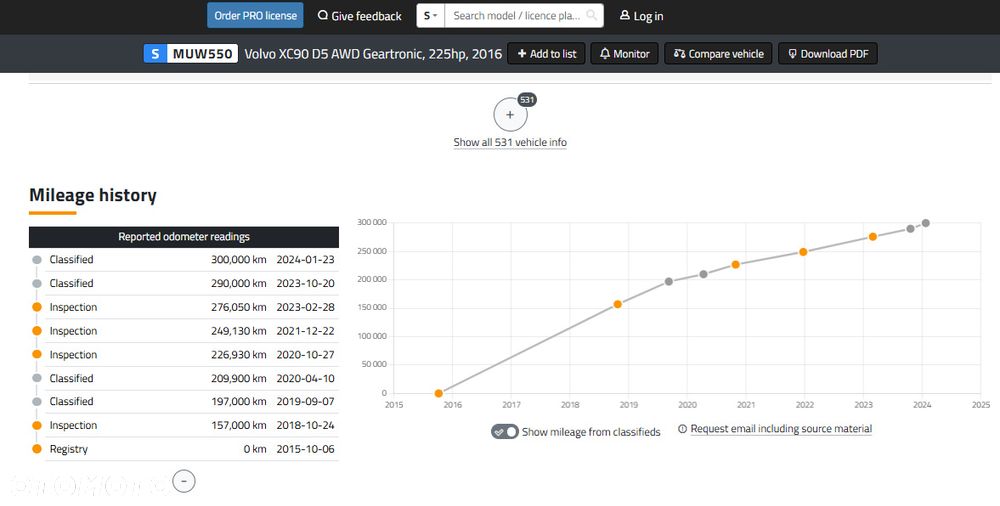Screen dimensions: 1000x506
Task: Click the orange chart point at 0 km
Action: (x=439, y=394)
